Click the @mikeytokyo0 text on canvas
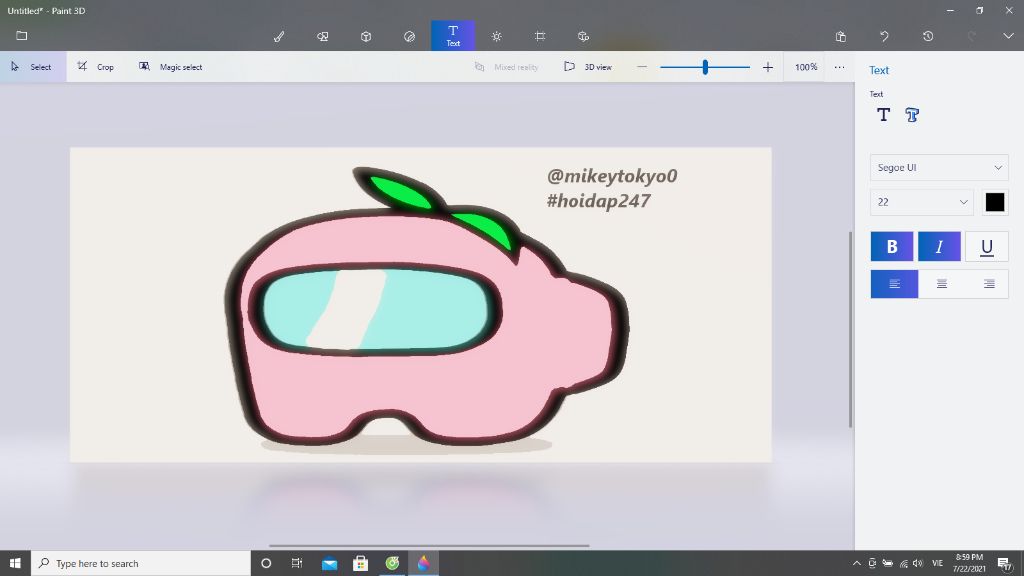This screenshot has height=576, width=1024. 612,176
